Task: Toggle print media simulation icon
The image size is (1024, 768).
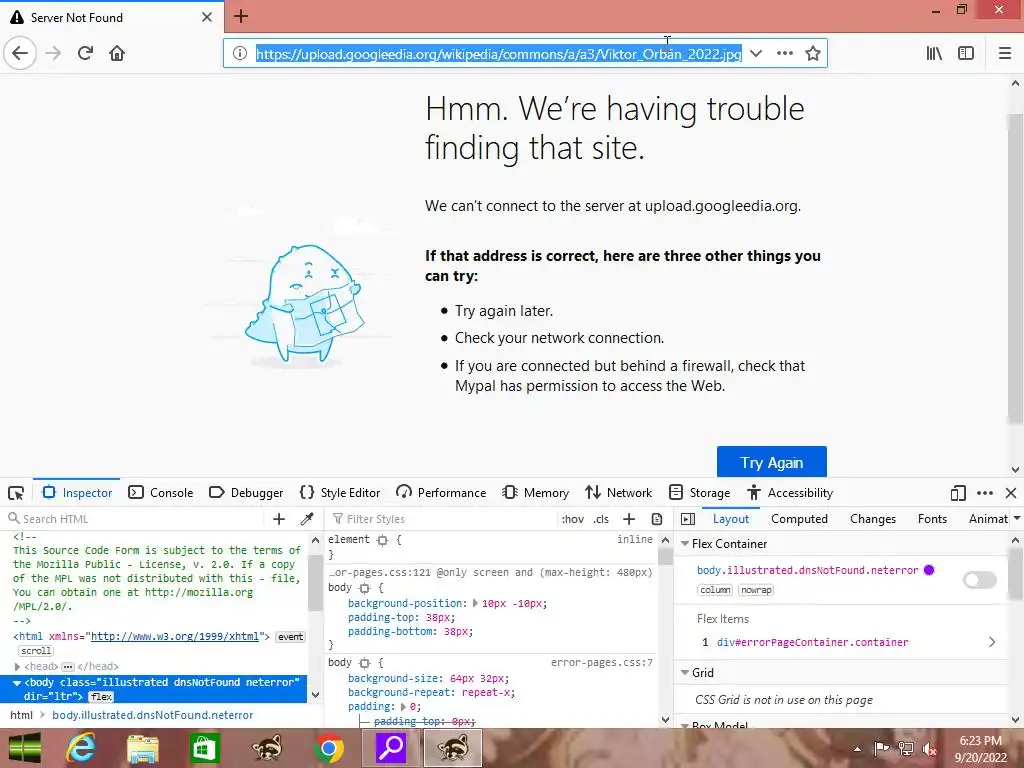Action: click(657, 519)
